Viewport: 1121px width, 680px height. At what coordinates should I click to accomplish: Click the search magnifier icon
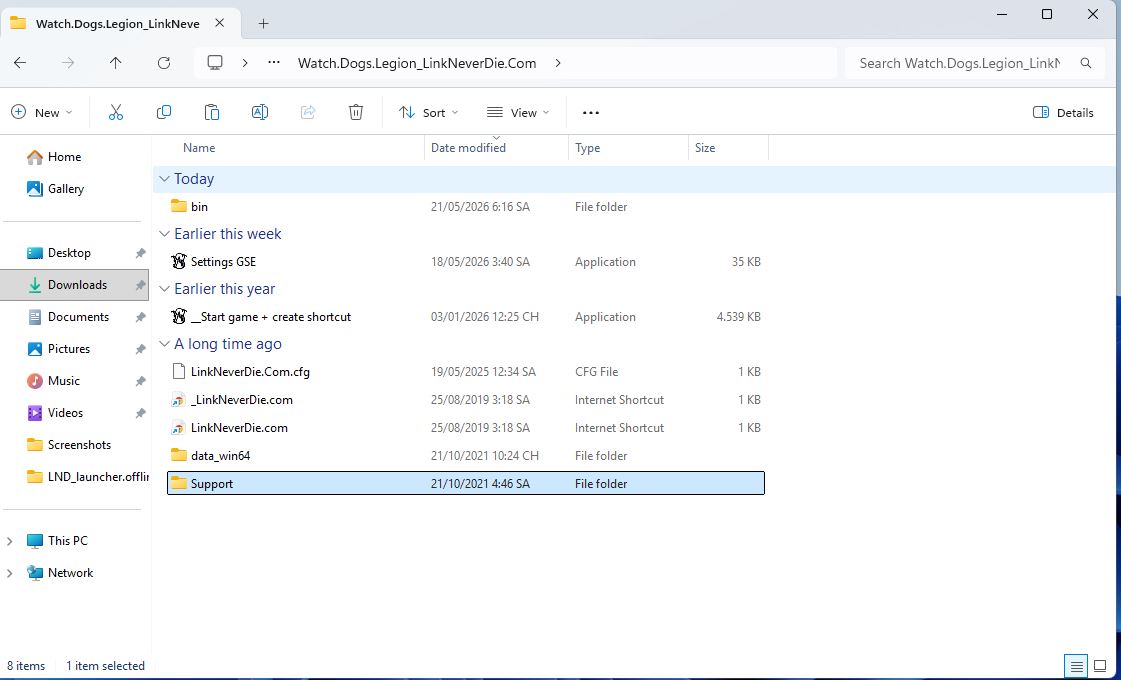tap(1086, 63)
